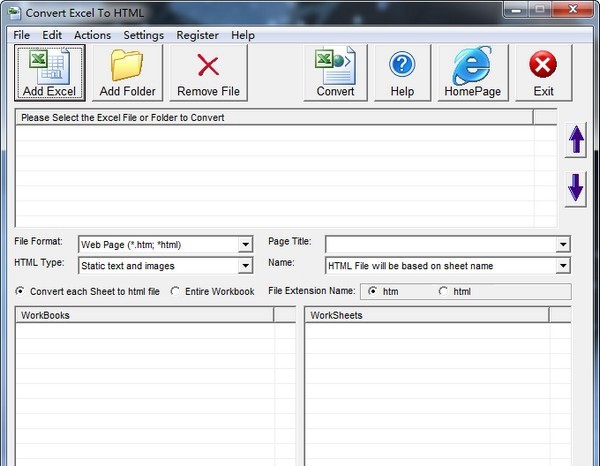Click the WorkSheets column header
Viewport: 600px width, 466px height.
[427, 315]
